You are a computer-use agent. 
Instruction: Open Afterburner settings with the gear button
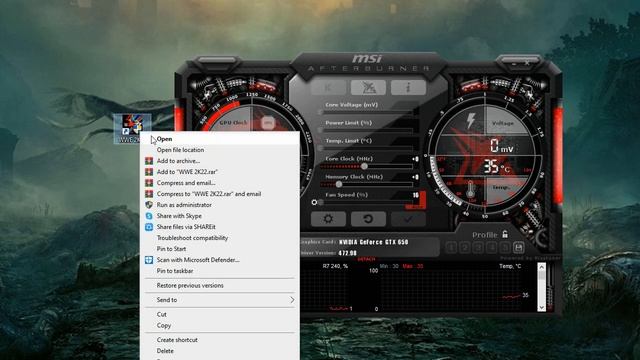(x=328, y=219)
